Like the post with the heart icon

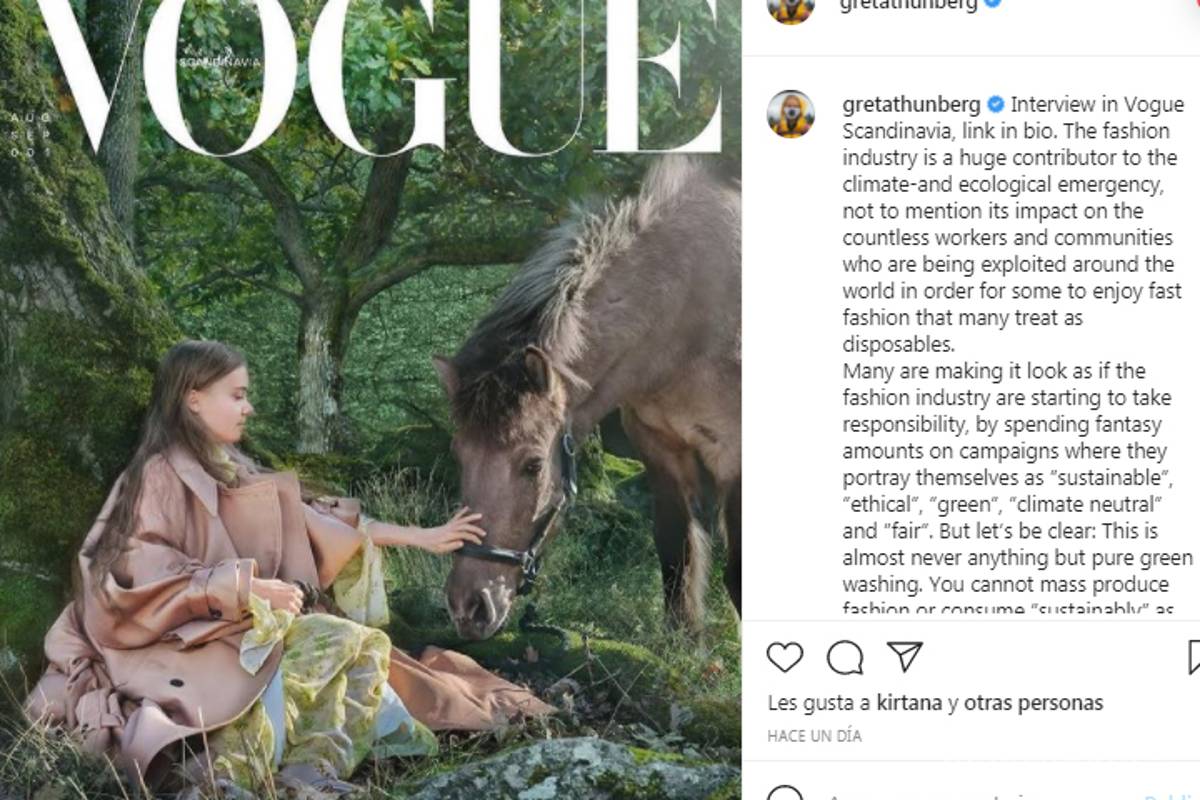coord(785,657)
